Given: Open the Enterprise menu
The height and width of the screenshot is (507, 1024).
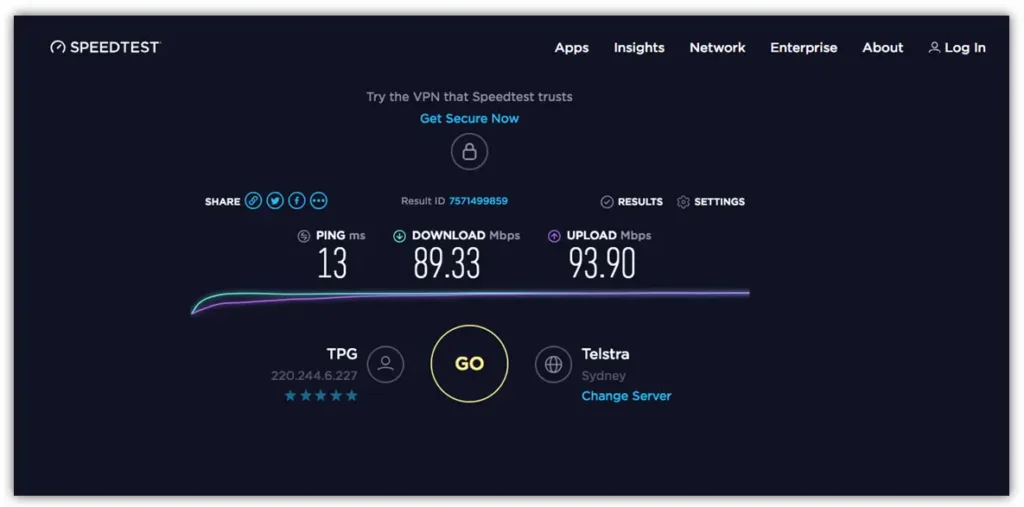Looking at the screenshot, I should pos(803,48).
